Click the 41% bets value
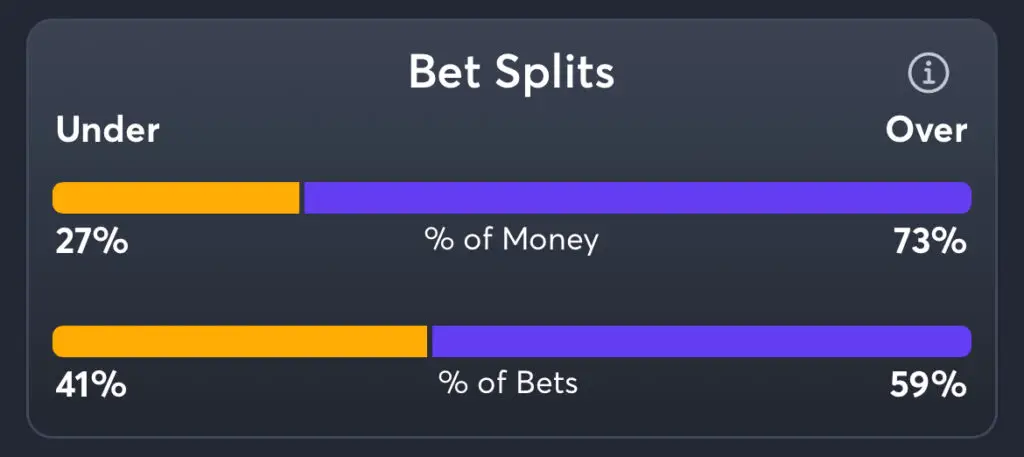Screen dimensions: 1024x457 point(90,384)
